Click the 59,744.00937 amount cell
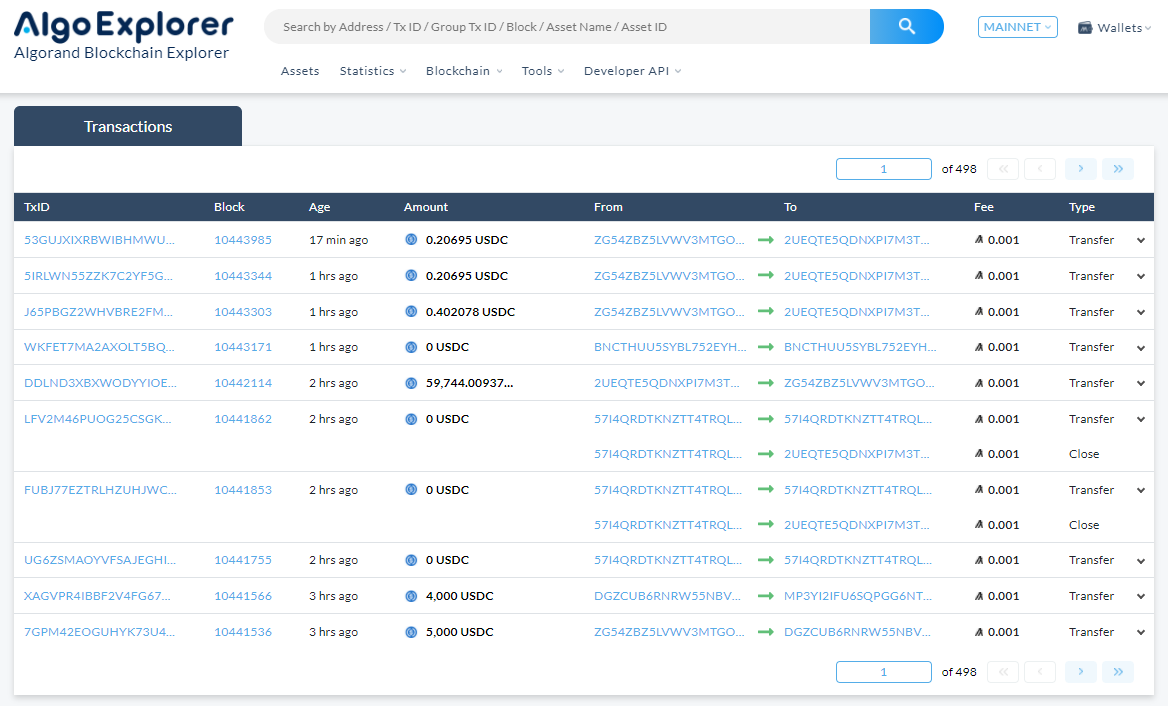 (469, 383)
